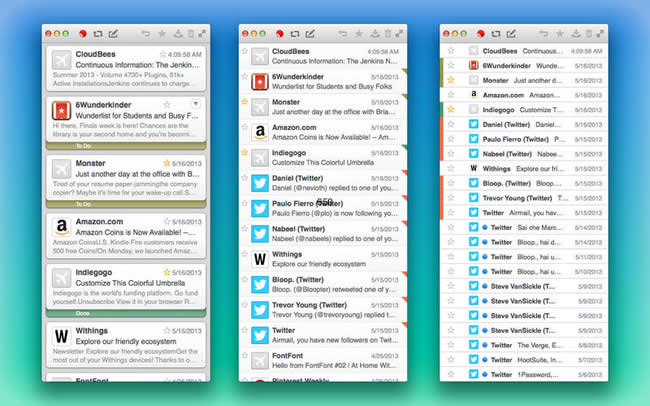Refresh mail in the card-view window toolbar
650x406 pixels.
coord(98,34)
